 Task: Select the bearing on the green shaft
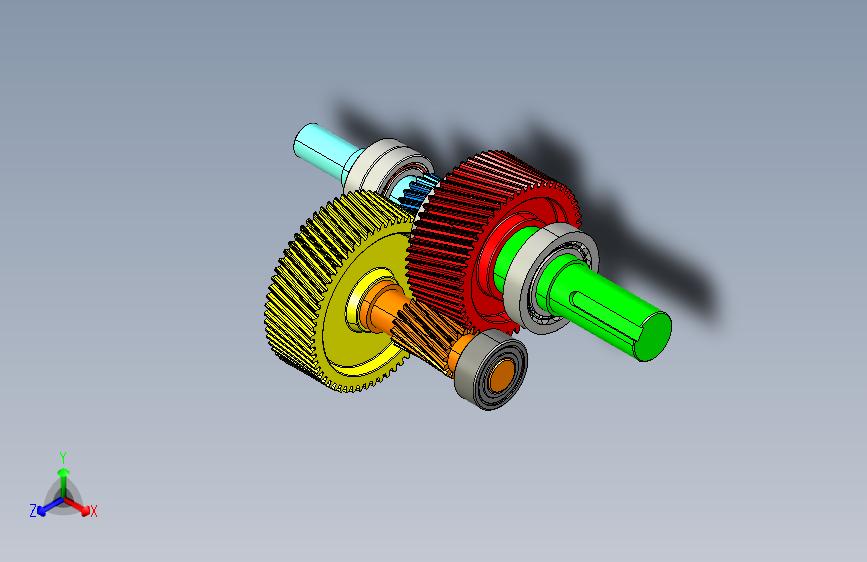[x=550, y=278]
